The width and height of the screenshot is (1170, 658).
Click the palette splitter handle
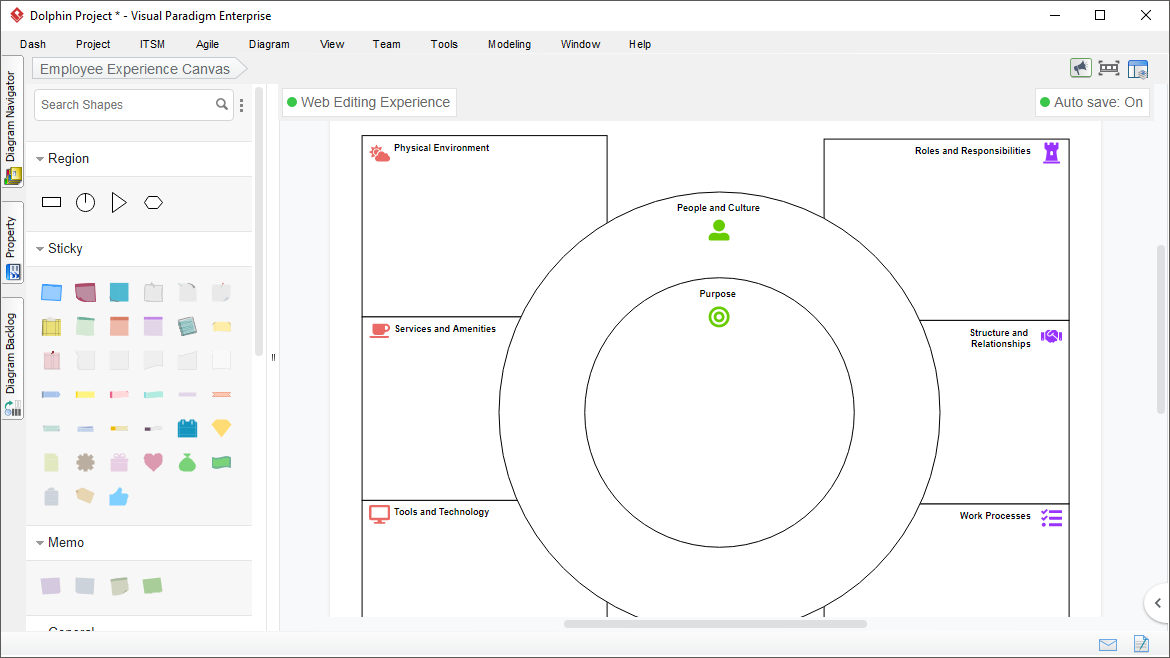273,357
